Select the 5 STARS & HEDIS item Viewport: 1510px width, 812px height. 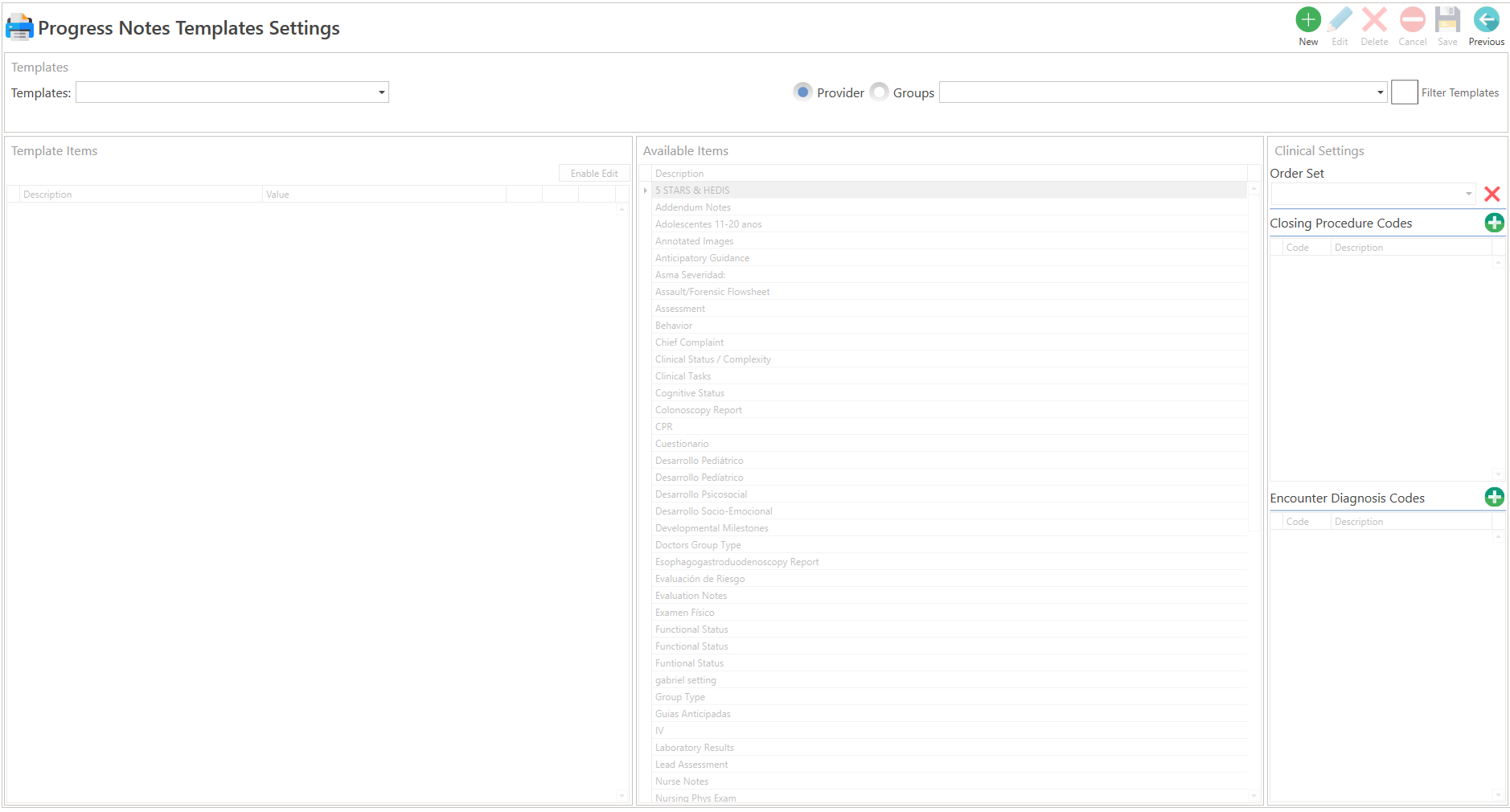(x=692, y=190)
